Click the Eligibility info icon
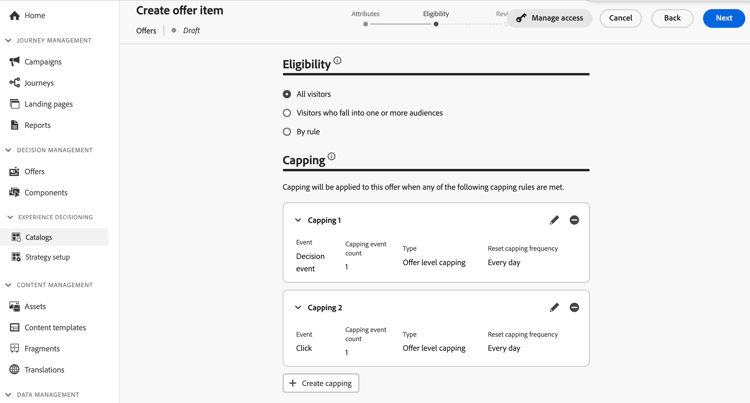 (338, 61)
